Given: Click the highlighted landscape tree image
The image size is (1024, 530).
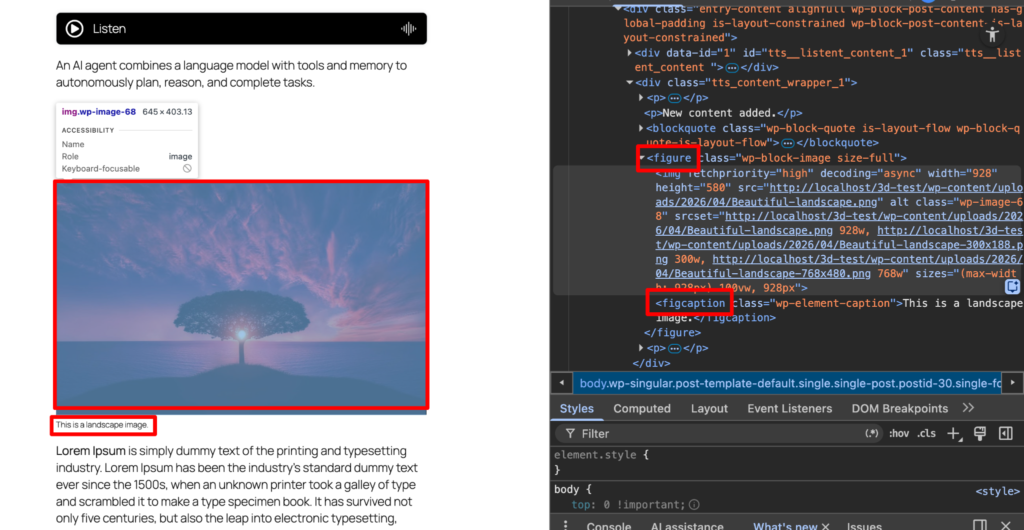Looking at the screenshot, I should (241, 295).
